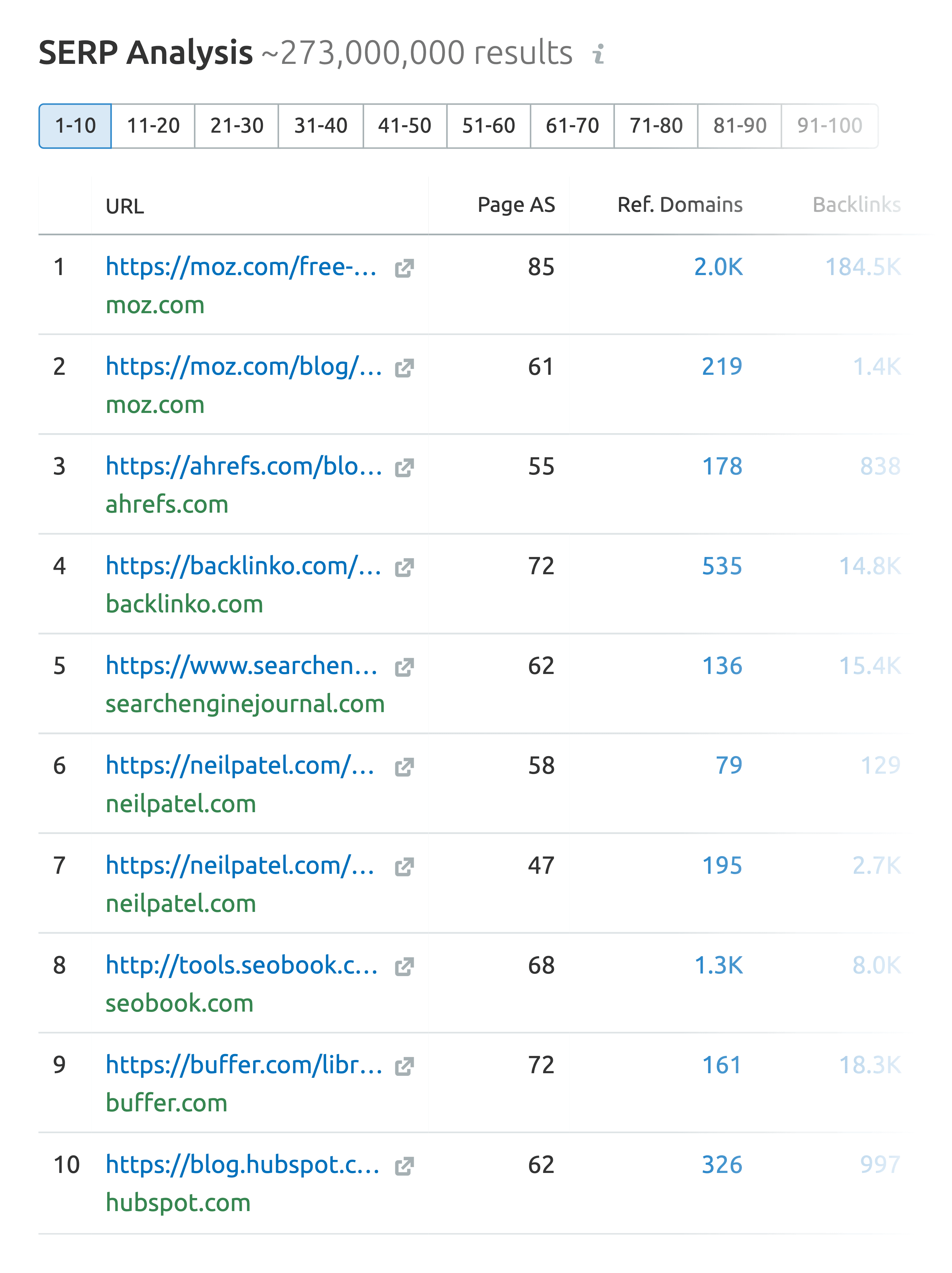
Task: Open external link icon for hubspot.com row
Action: coord(404,1166)
